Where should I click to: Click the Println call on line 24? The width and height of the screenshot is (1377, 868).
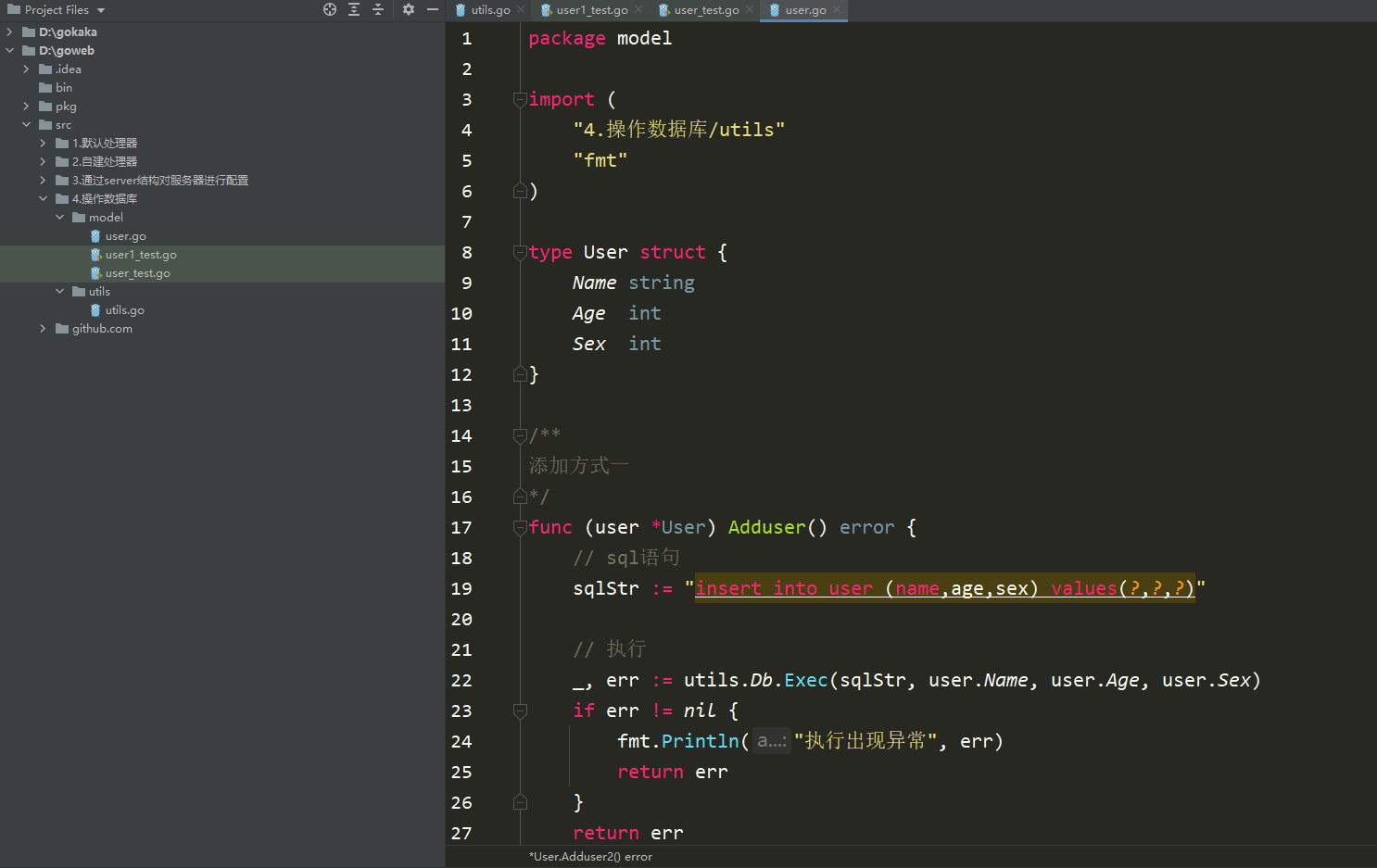(x=700, y=741)
